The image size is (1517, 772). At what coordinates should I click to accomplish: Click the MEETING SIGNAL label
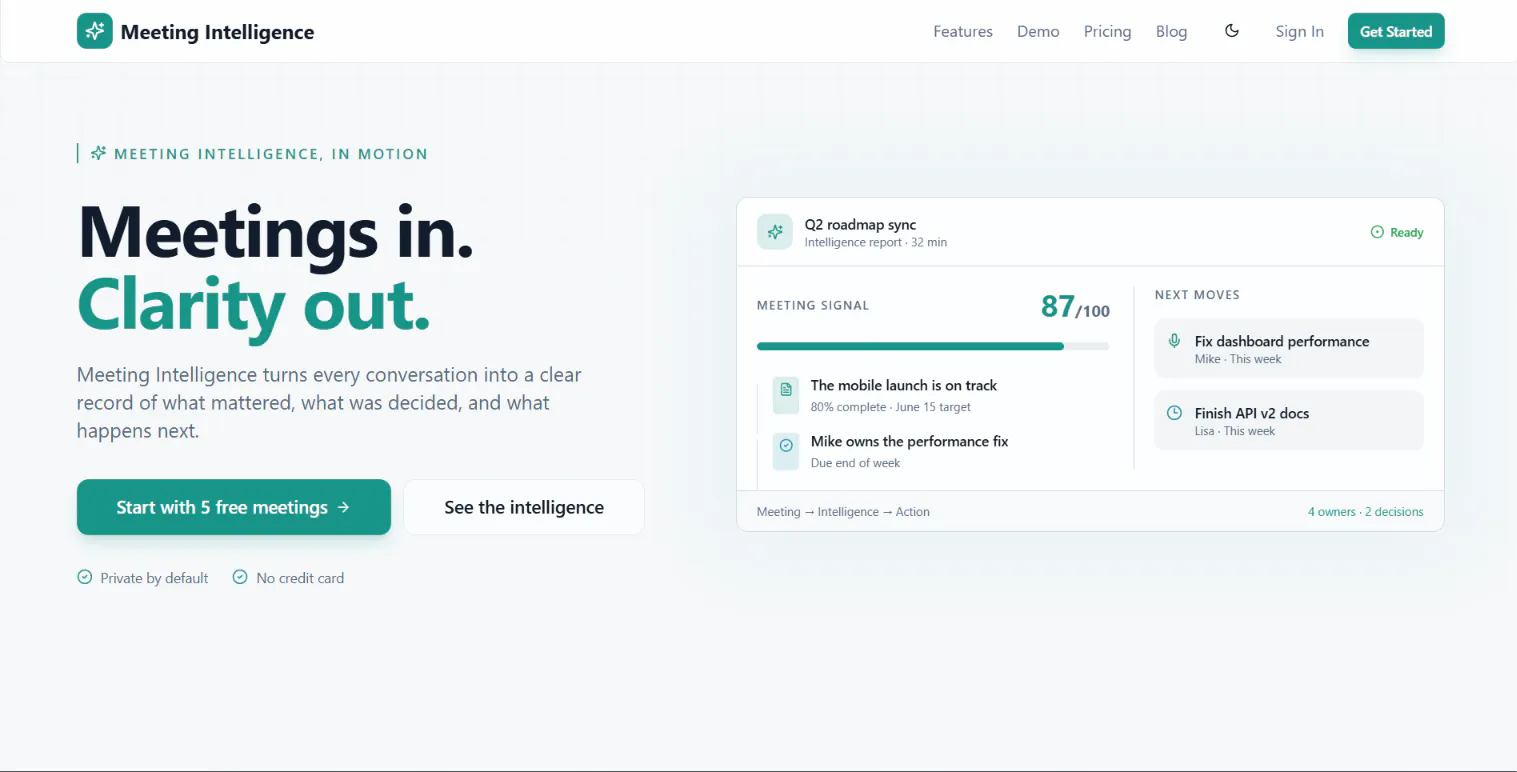point(813,305)
